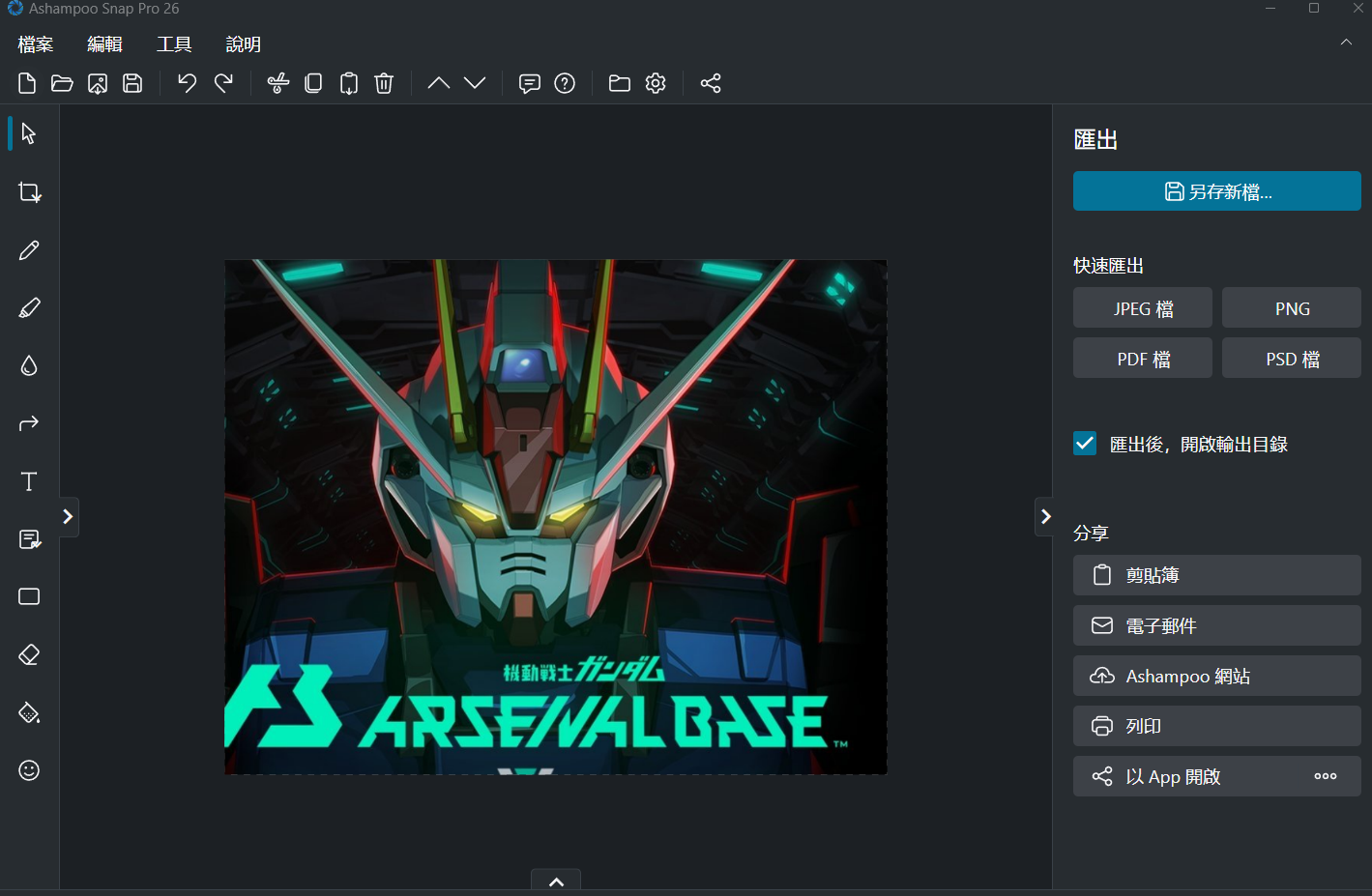Create a new file from toolbar
The width and height of the screenshot is (1372, 896).
point(27,83)
